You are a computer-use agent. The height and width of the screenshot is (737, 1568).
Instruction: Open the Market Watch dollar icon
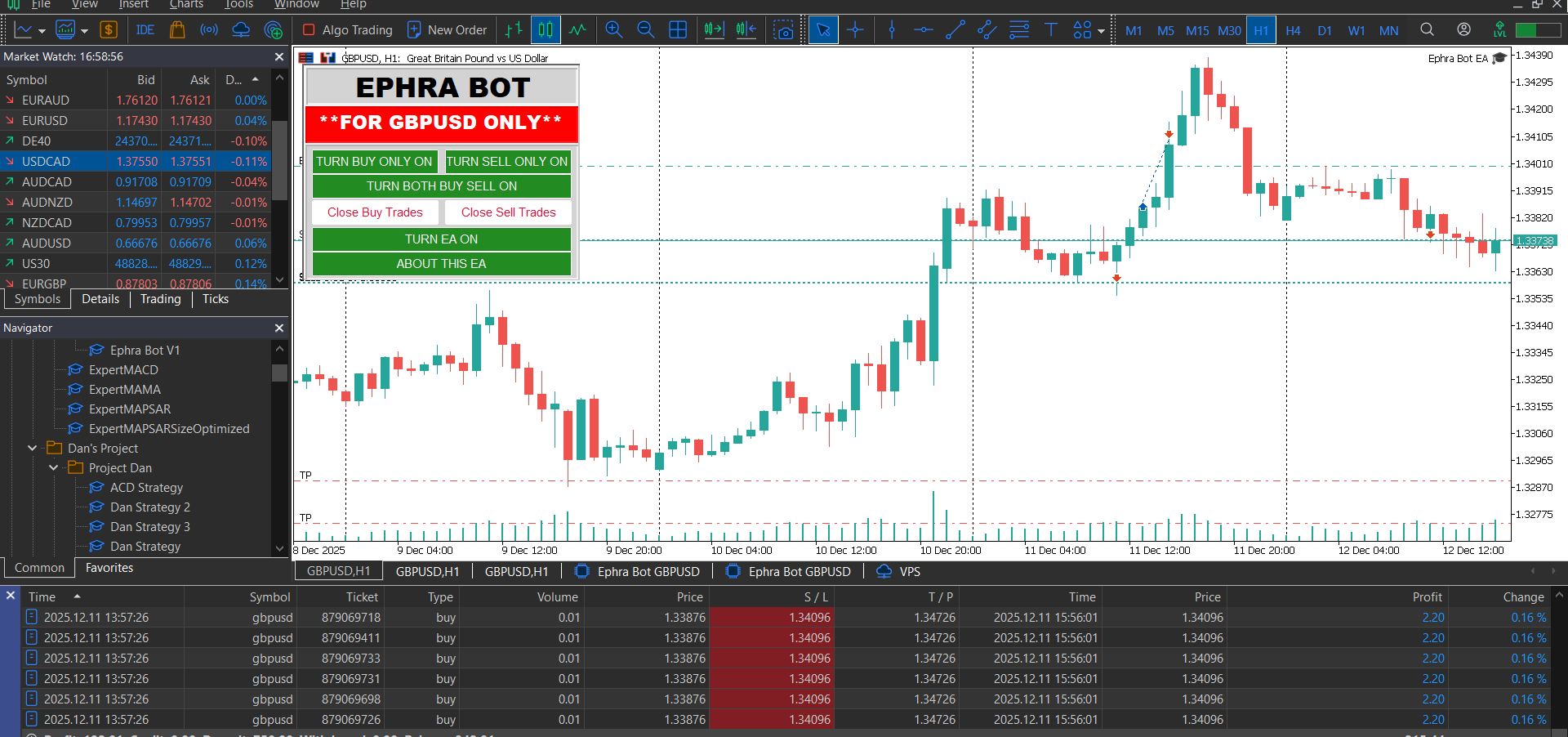[109, 30]
